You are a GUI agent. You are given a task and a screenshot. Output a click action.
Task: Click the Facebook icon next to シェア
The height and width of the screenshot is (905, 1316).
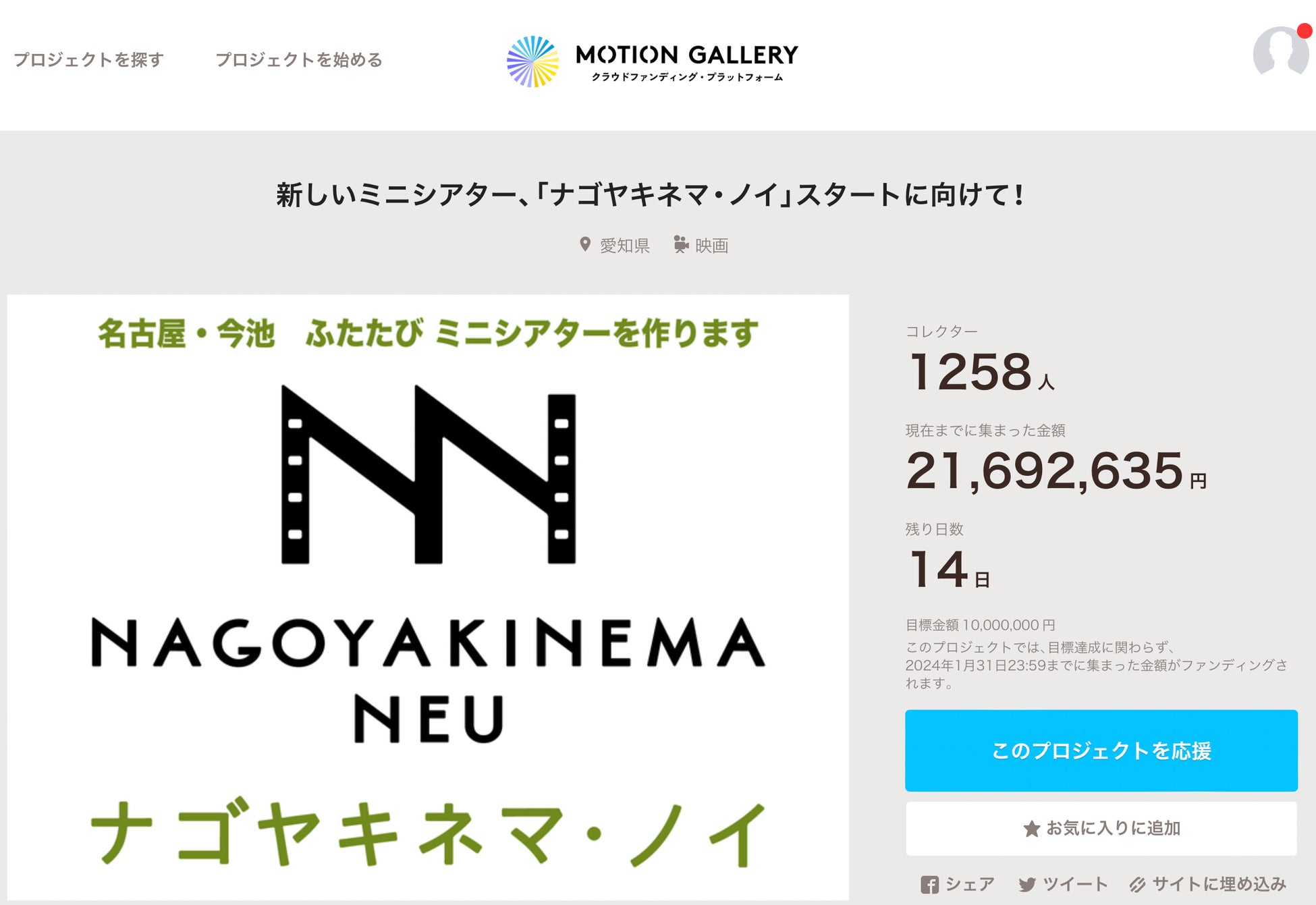pyautogui.click(x=929, y=885)
